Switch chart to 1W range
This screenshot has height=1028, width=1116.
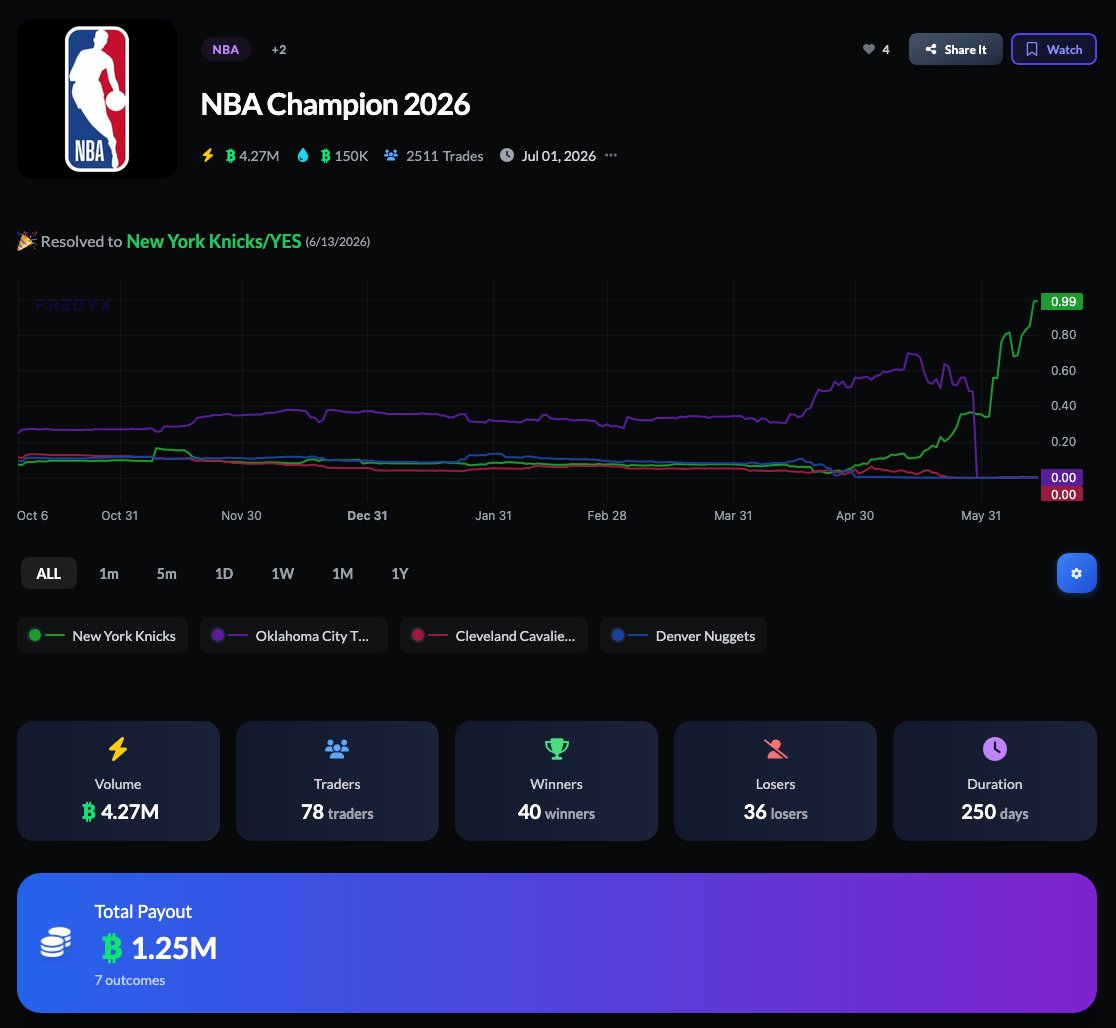(x=283, y=573)
